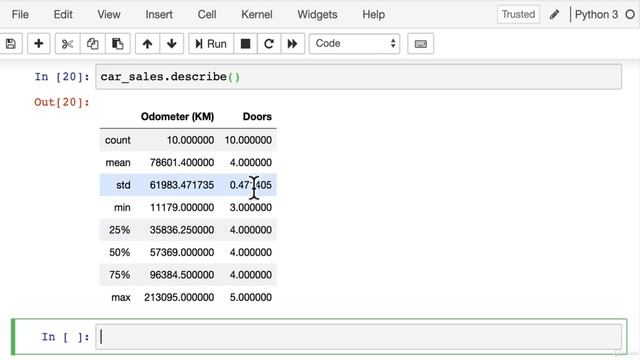Click the value 213095.000000
The image size is (640, 360).
pyautogui.click(x=179, y=297)
